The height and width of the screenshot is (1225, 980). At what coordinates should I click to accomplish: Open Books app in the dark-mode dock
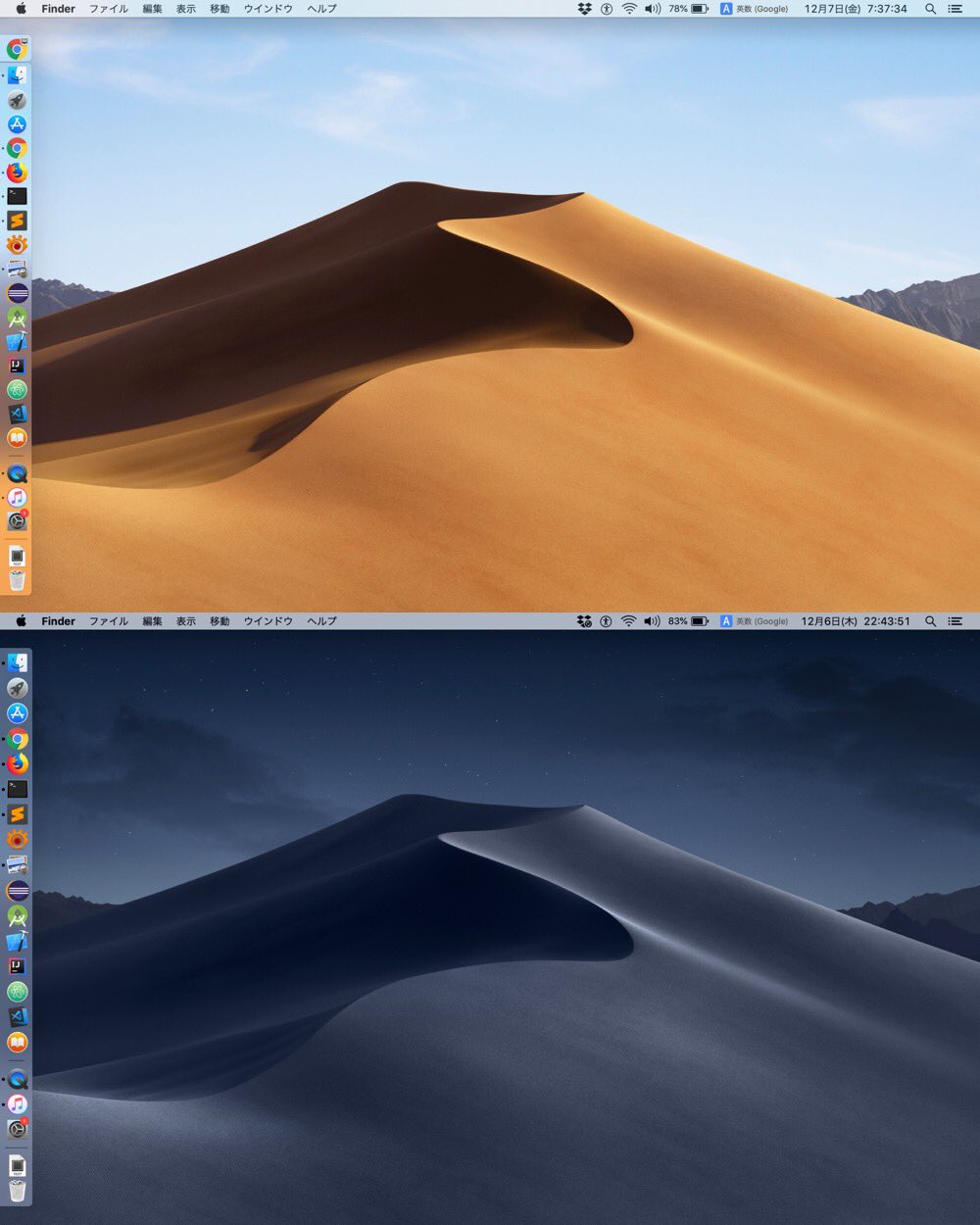pos(17,1043)
